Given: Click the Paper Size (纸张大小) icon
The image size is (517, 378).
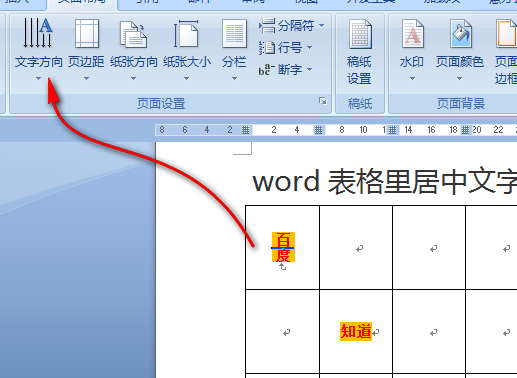Looking at the screenshot, I should [x=186, y=33].
